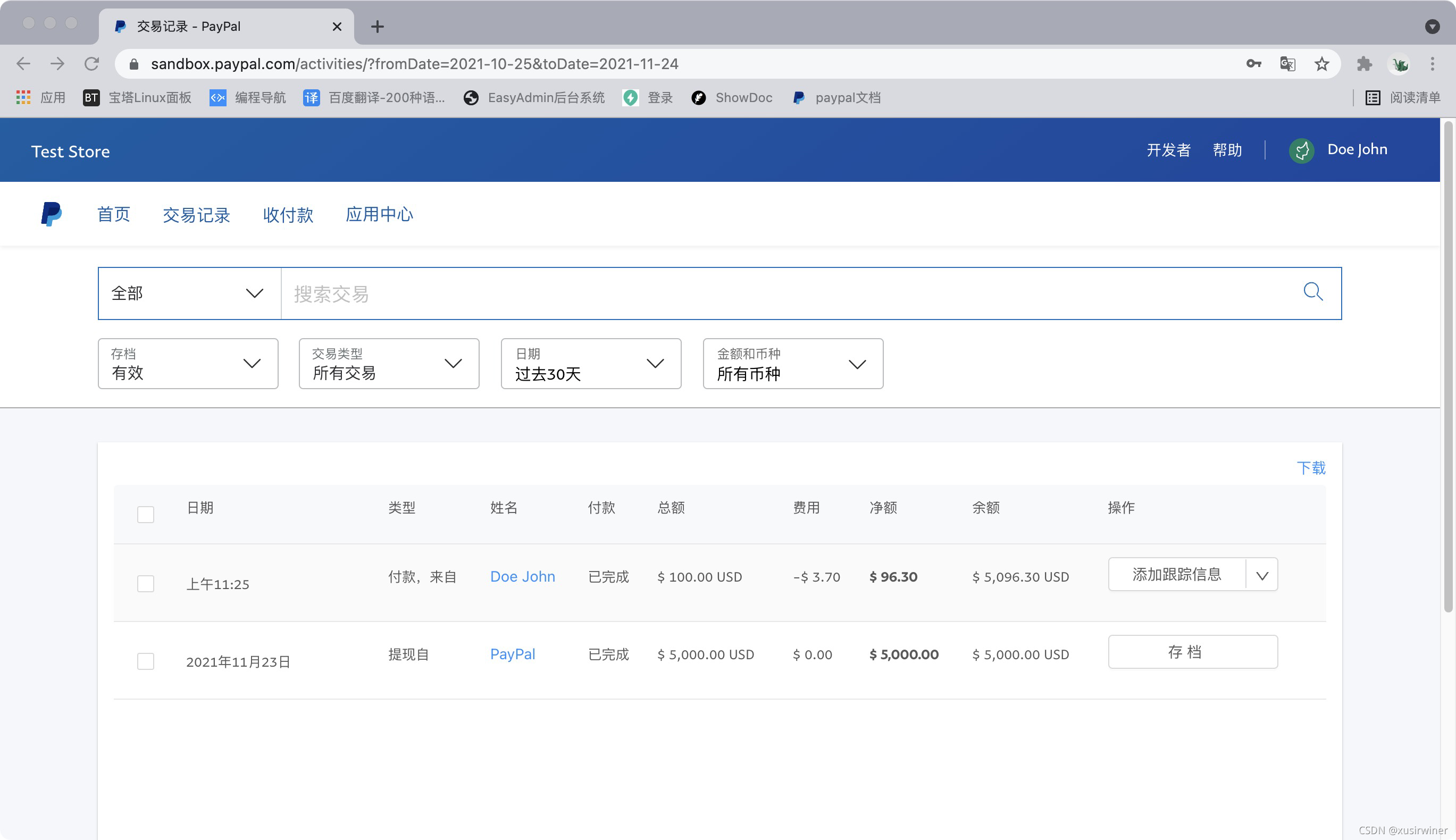The image size is (1456, 840).
Task: Click the $ 5,000.00 net amount
Action: click(903, 654)
